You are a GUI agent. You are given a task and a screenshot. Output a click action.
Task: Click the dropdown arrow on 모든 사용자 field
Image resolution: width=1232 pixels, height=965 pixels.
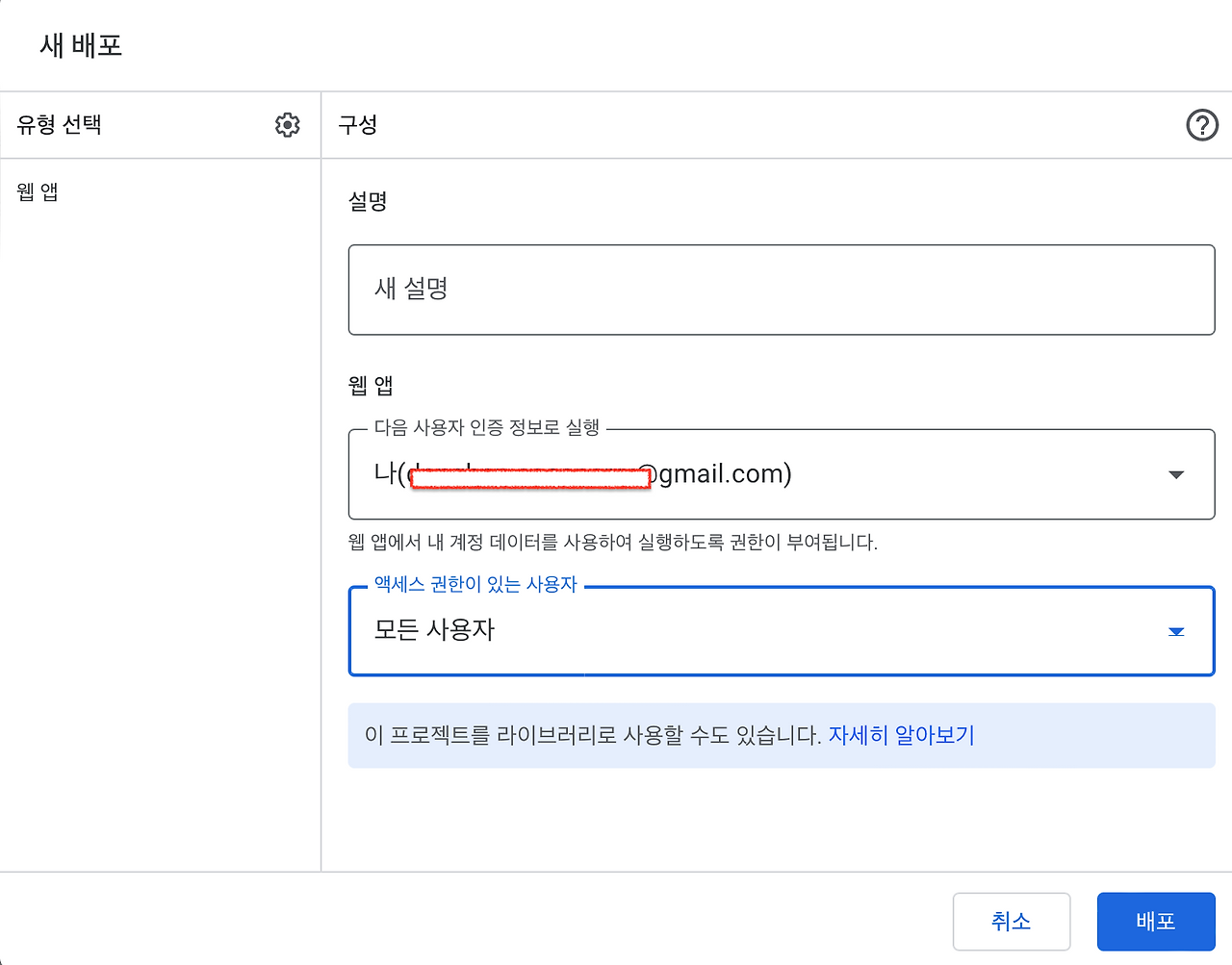(x=1175, y=632)
